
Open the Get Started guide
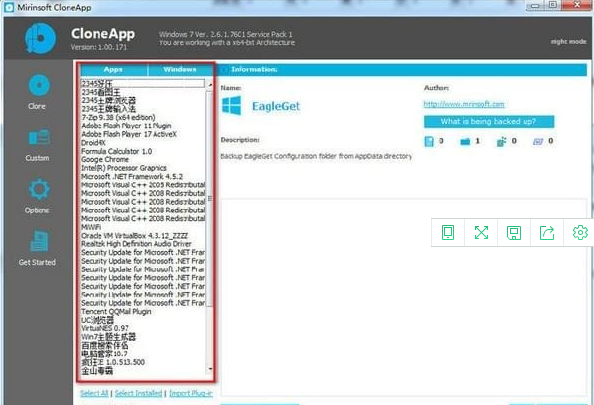point(38,248)
